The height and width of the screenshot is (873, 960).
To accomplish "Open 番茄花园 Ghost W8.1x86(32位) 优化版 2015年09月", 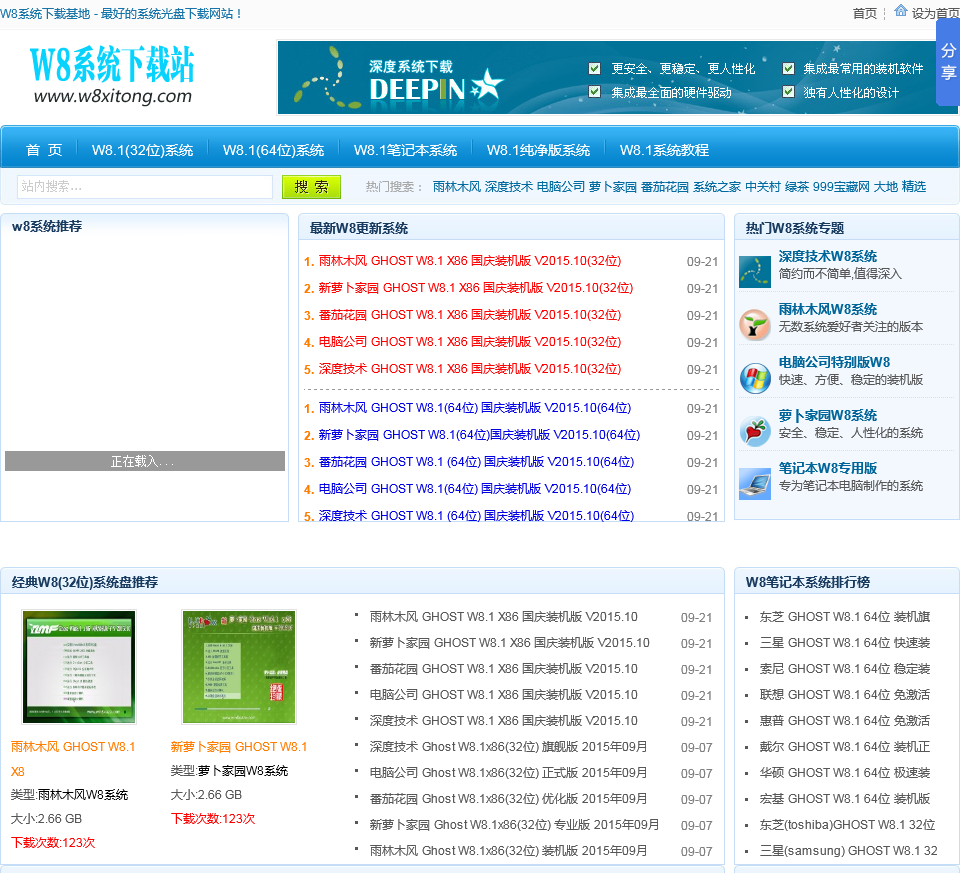I will (508, 799).
